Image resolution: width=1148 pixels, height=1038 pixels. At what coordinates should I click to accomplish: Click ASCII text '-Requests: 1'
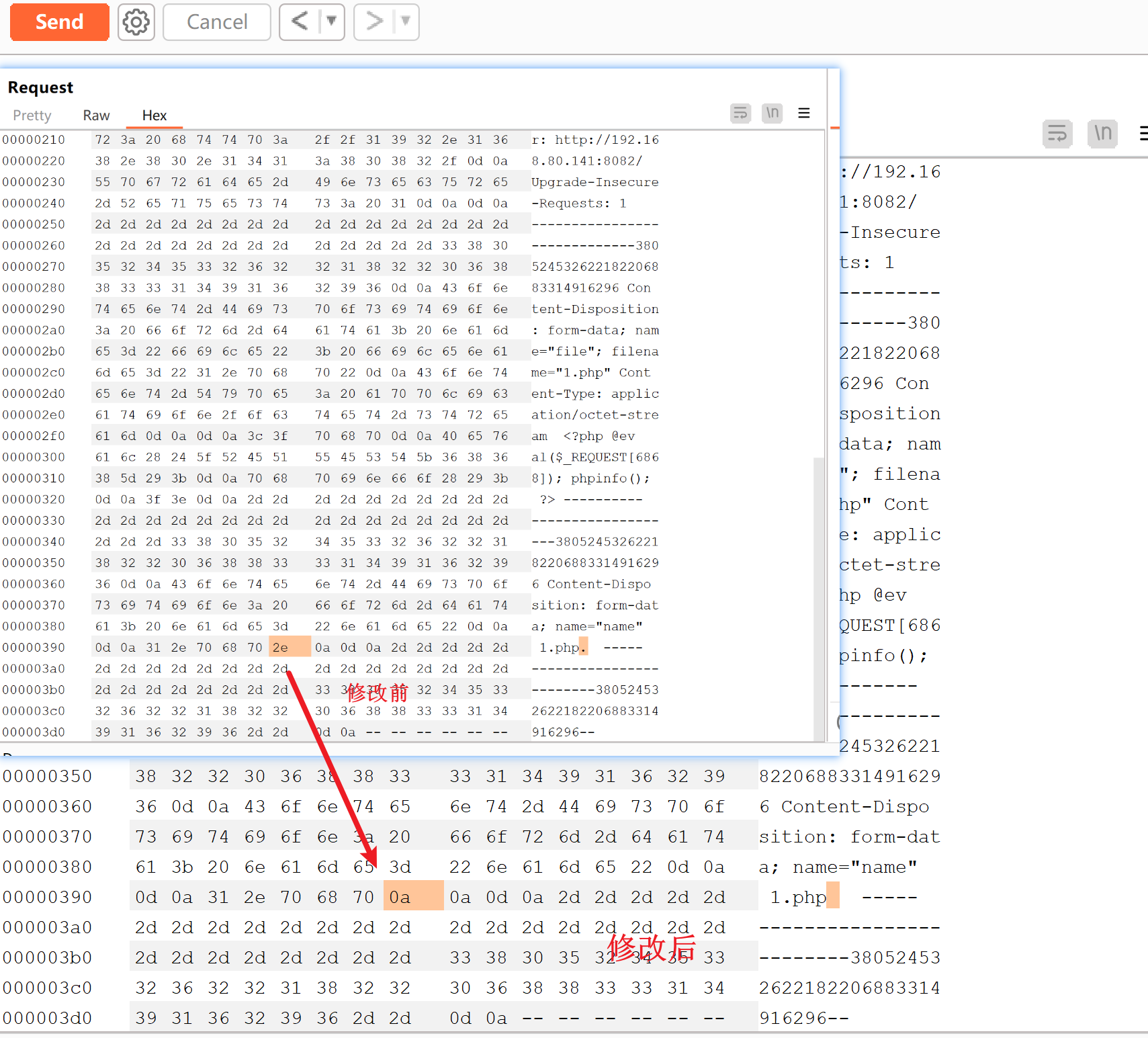(x=579, y=204)
